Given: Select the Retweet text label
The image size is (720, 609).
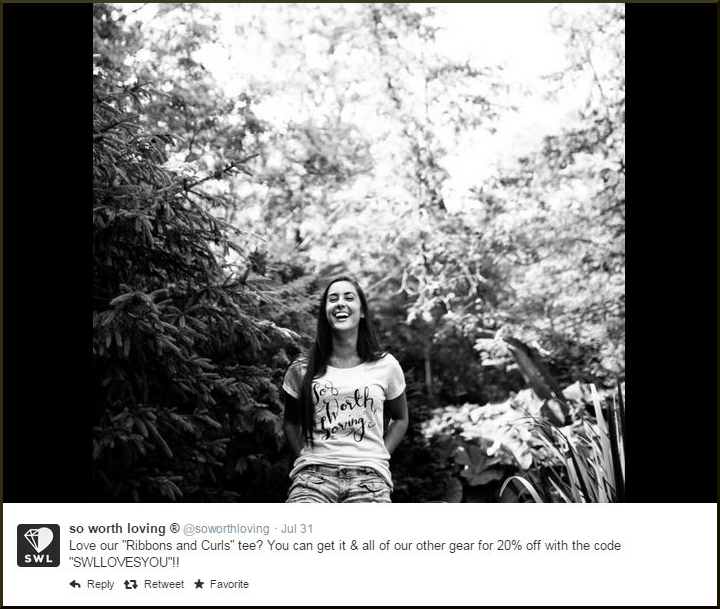Looking at the screenshot, I should 164,584.
